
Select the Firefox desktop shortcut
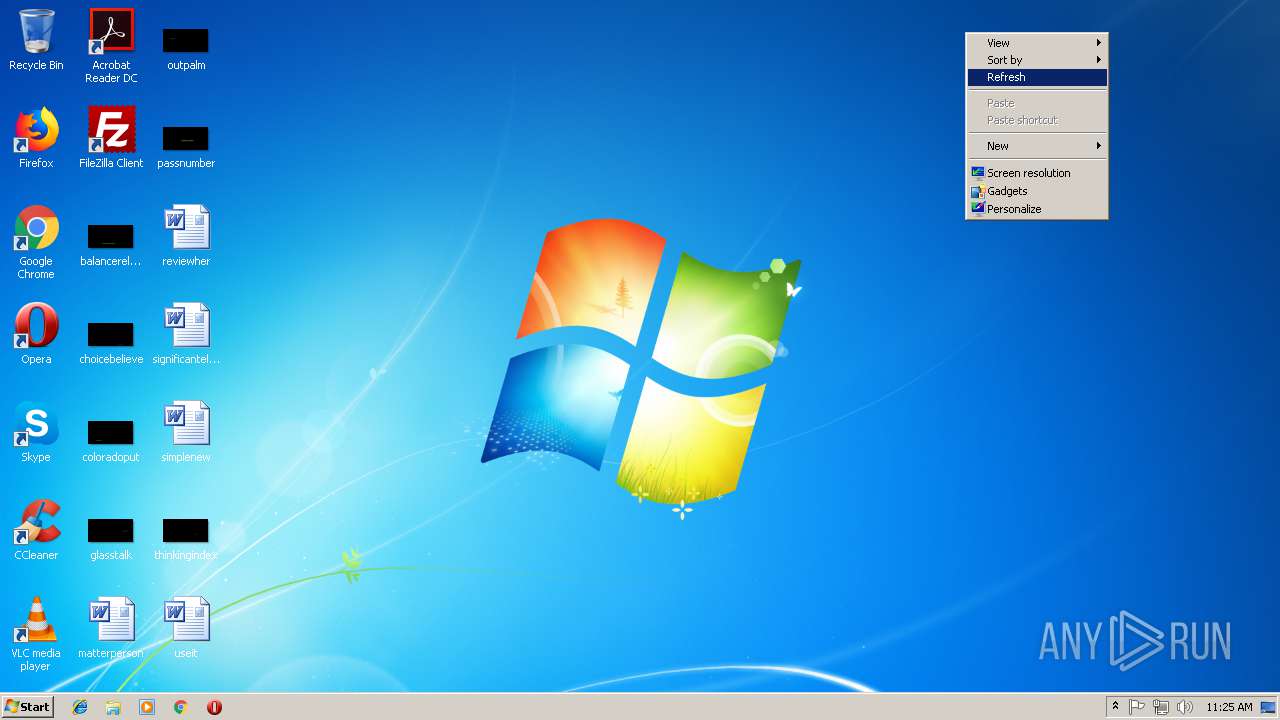(36, 138)
